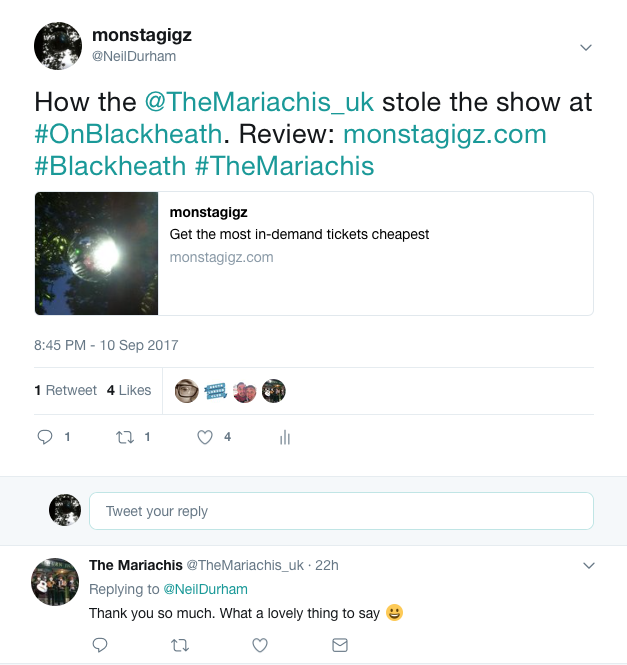Open the @TheMariachis_uk mention link

(x=259, y=102)
